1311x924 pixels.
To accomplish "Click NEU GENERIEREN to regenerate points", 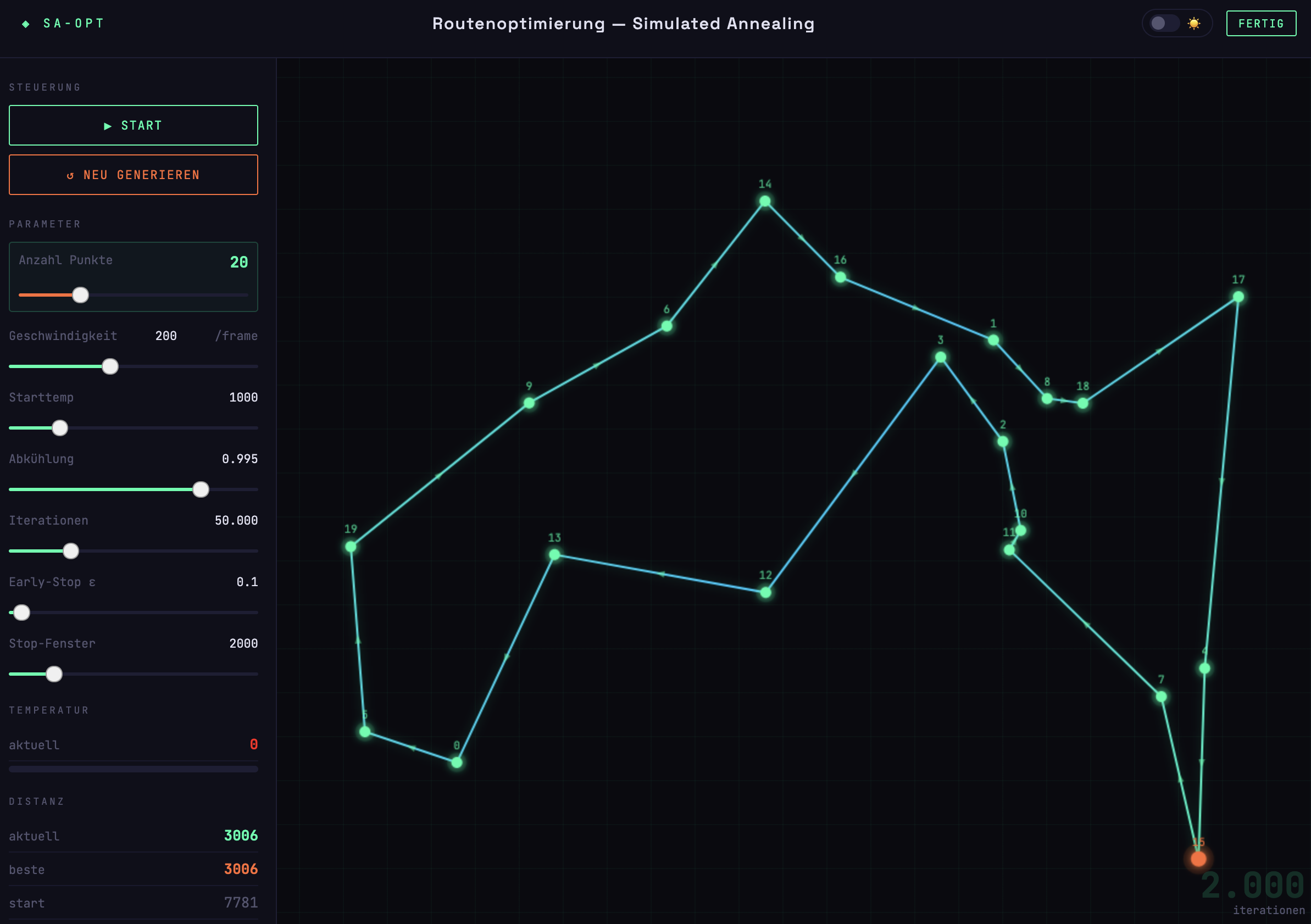I will [133, 175].
